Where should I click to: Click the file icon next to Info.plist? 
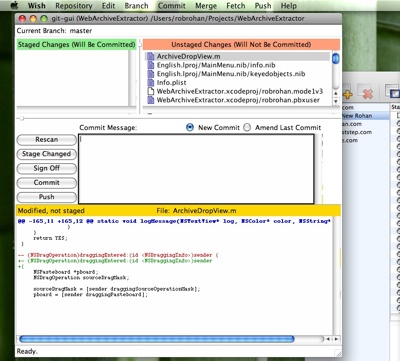[x=151, y=83]
